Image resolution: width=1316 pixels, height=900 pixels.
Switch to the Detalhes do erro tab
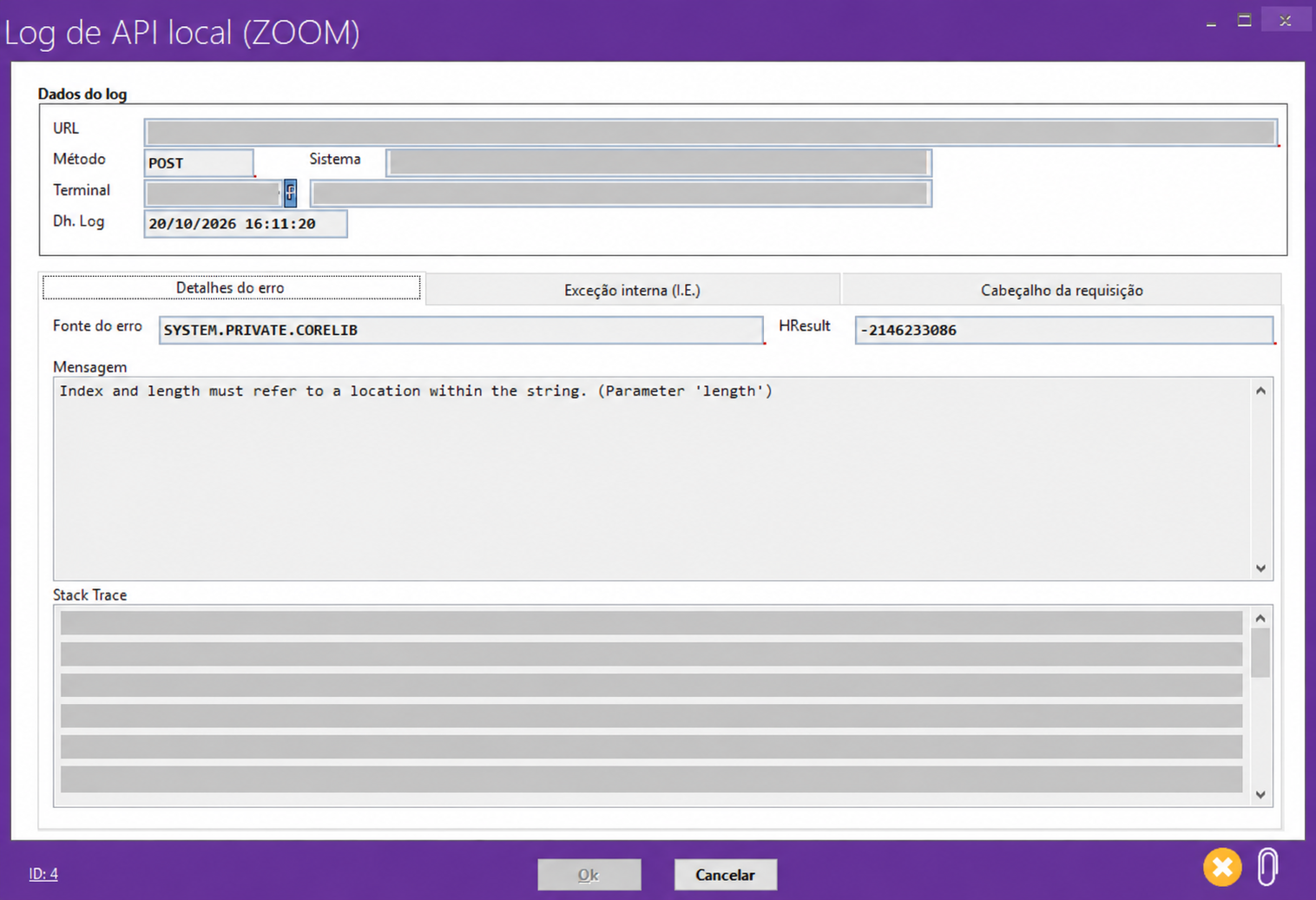pos(231,288)
